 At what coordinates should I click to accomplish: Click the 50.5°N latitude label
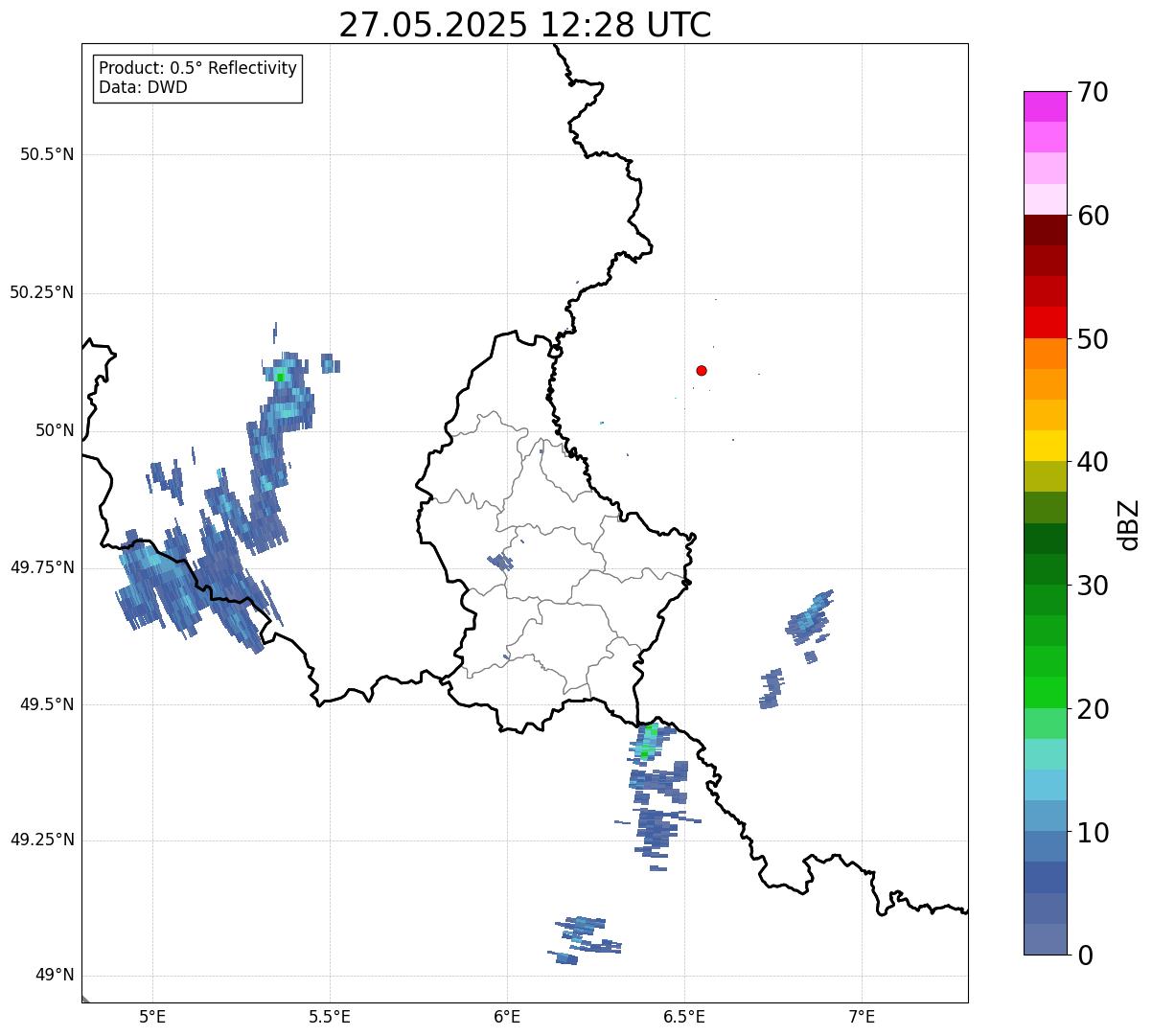[x=47, y=154]
